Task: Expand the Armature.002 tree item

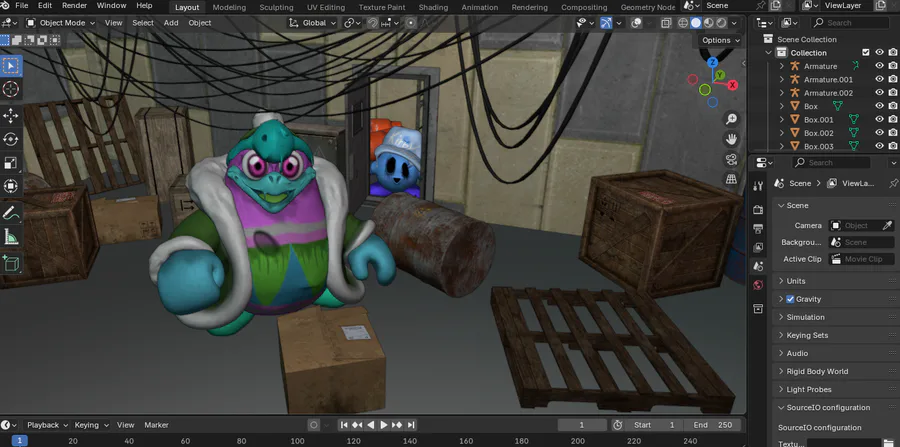Action: click(782, 93)
